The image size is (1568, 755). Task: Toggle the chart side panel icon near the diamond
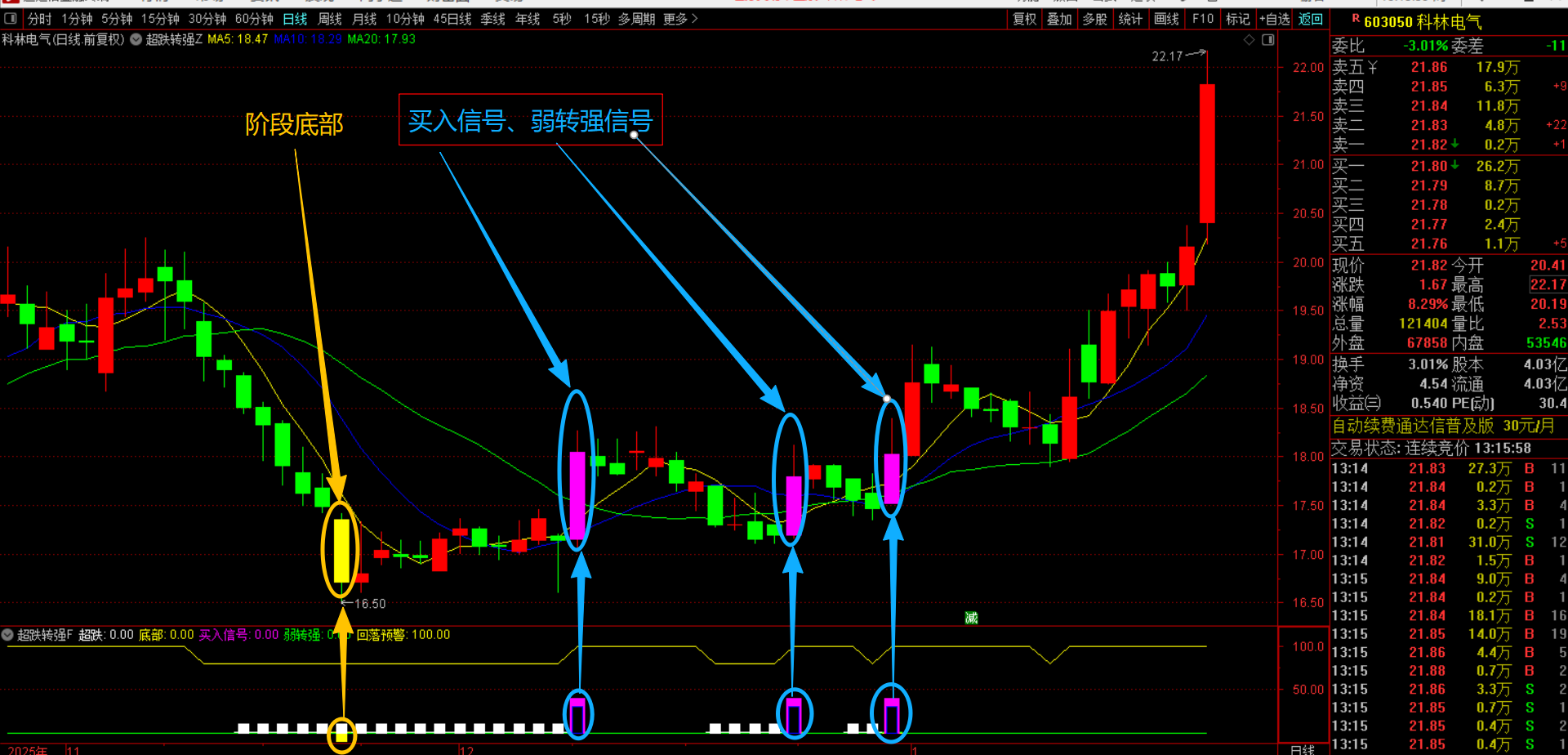tap(1268, 39)
